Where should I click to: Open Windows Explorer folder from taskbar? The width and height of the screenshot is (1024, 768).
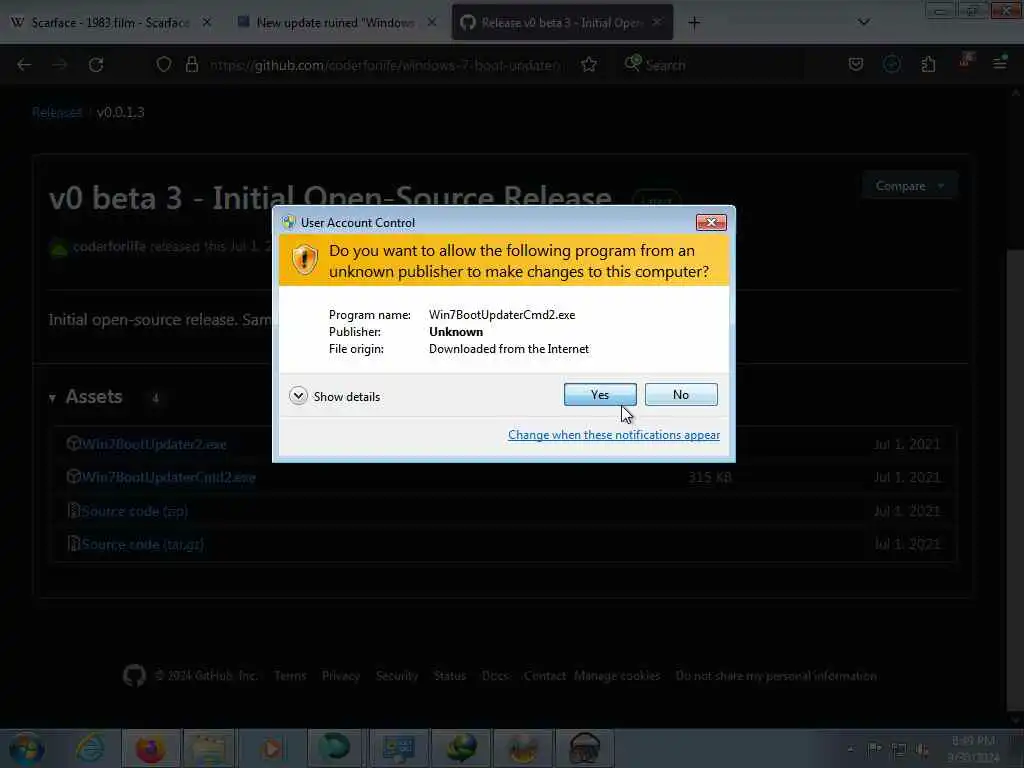tap(209, 748)
